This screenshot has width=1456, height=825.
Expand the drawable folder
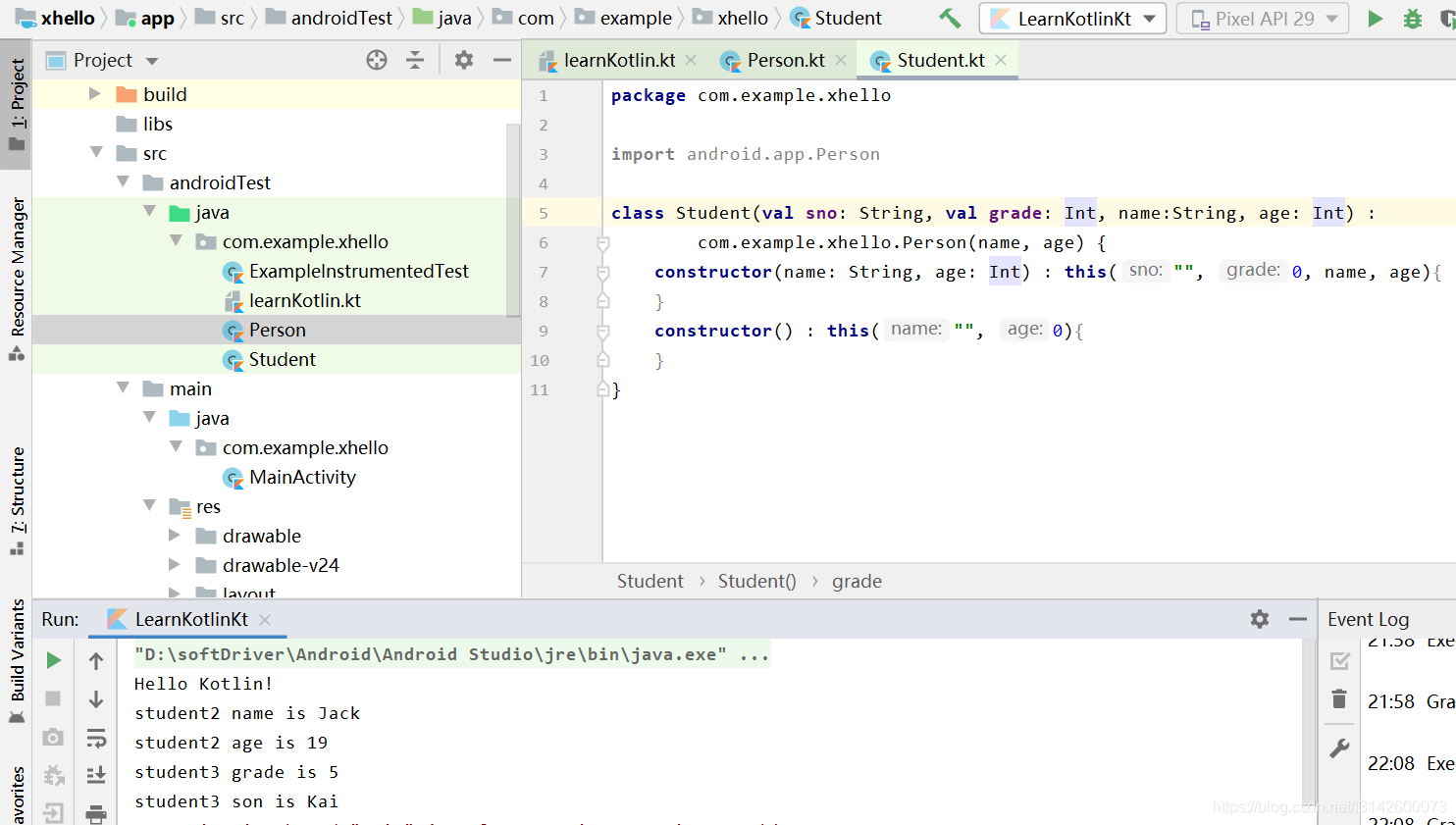[175, 536]
